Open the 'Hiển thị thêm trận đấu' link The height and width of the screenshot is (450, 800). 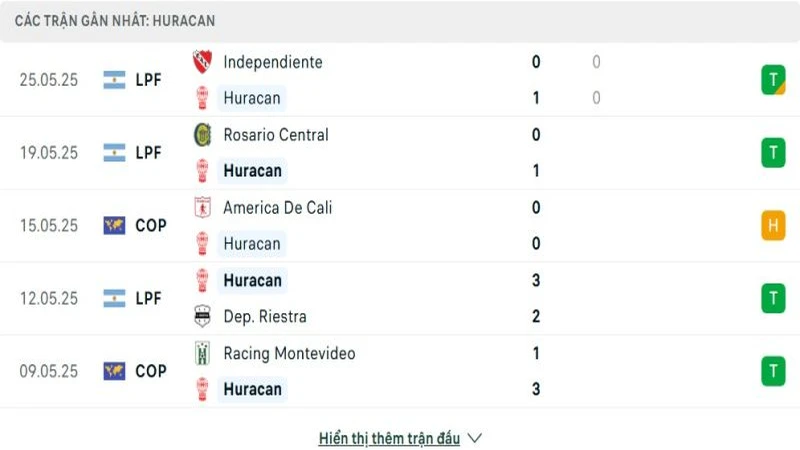point(389,438)
